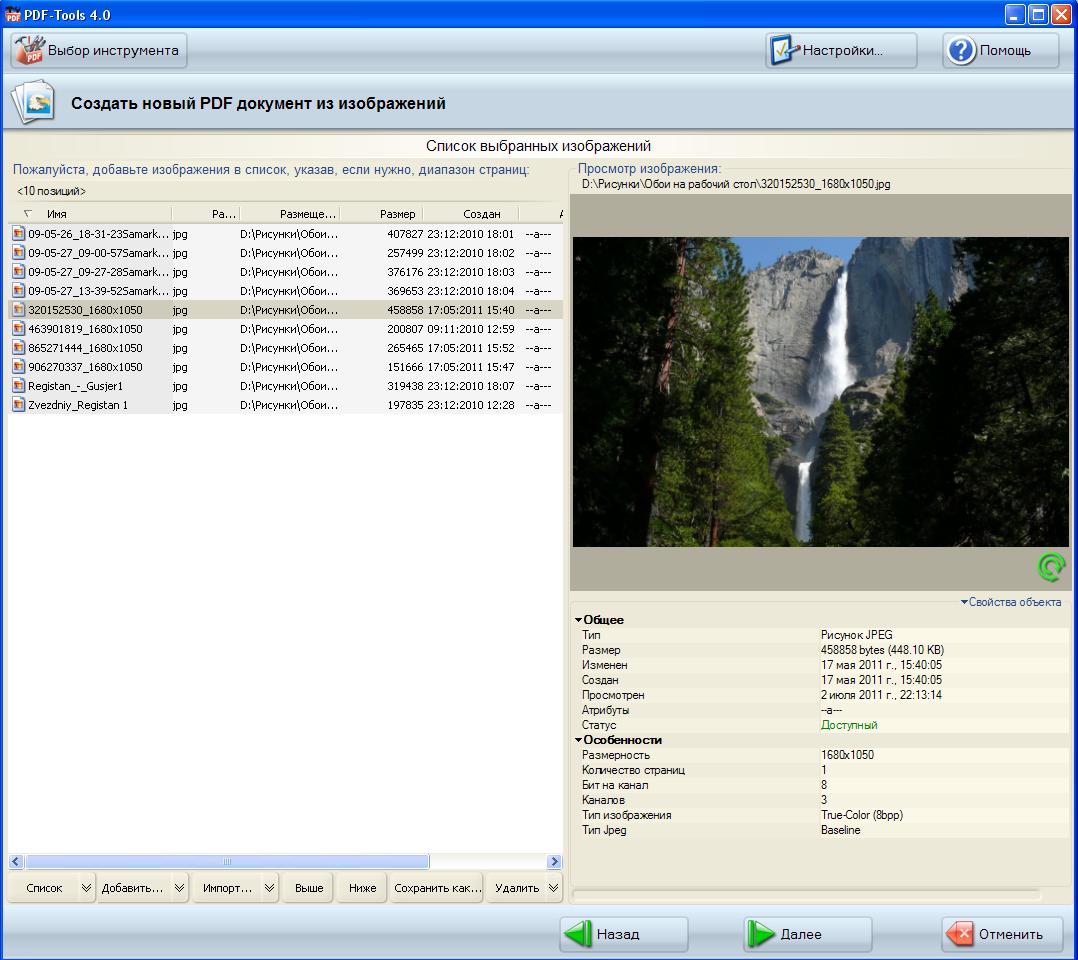Screen dimensions: 1078x960
Task: Click the red Отменить cancel icon
Action: [x=960, y=934]
